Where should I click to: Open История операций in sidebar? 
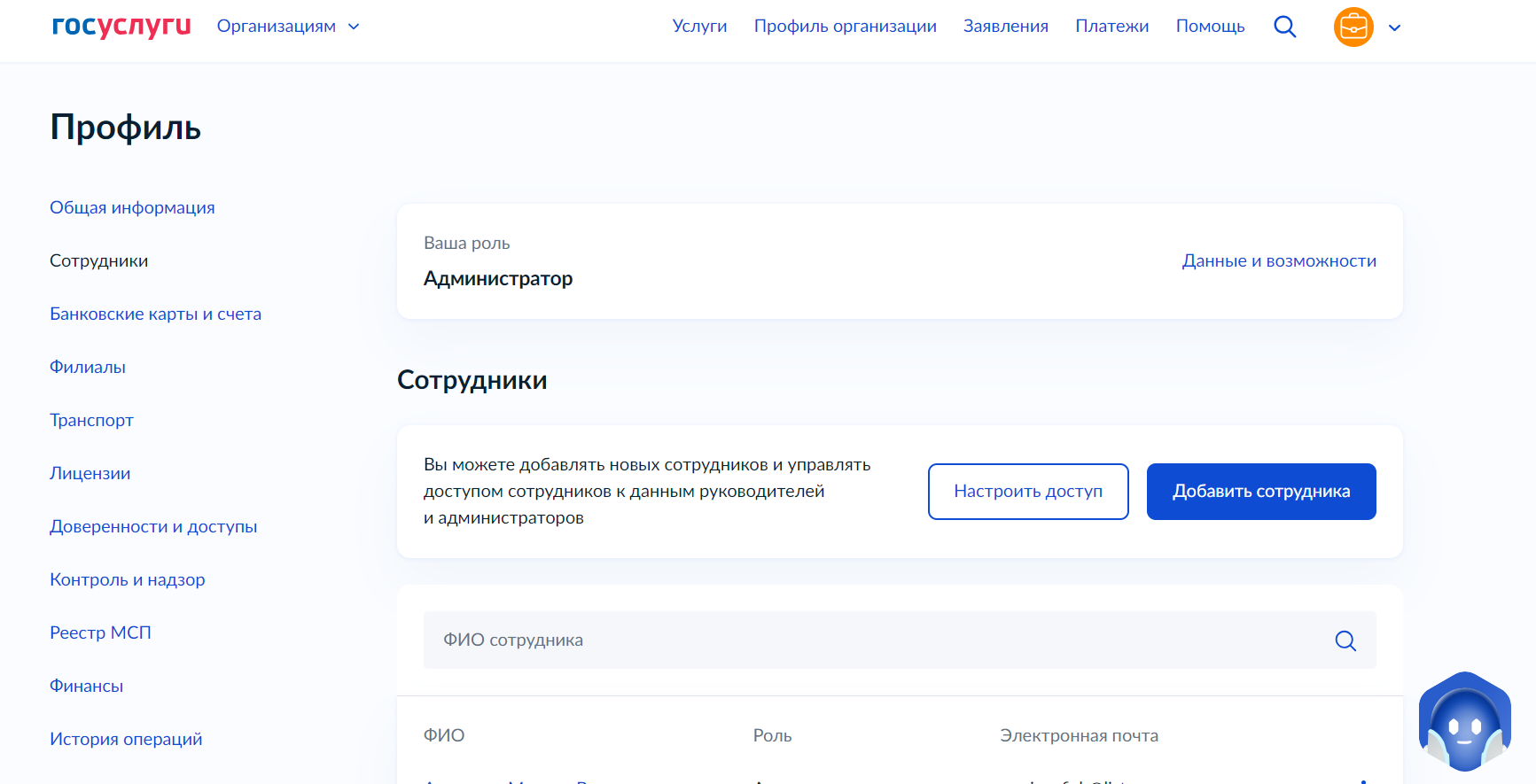[126, 740]
